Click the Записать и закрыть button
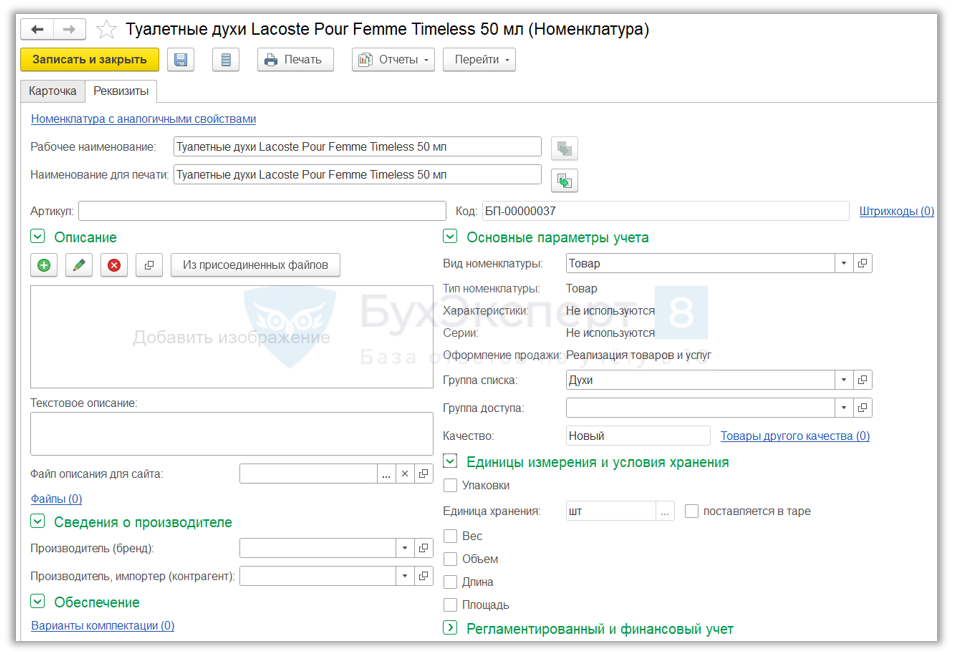This screenshot has width=953, height=655. [89, 60]
